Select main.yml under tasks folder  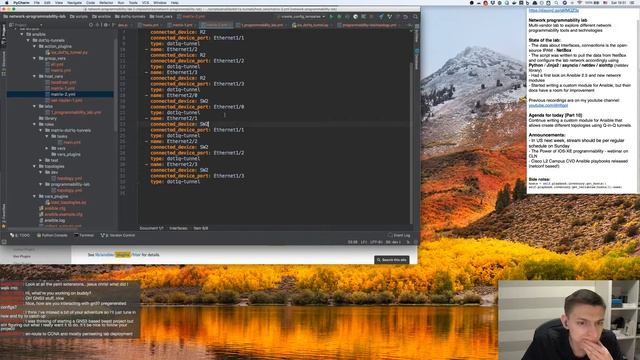click(71, 142)
